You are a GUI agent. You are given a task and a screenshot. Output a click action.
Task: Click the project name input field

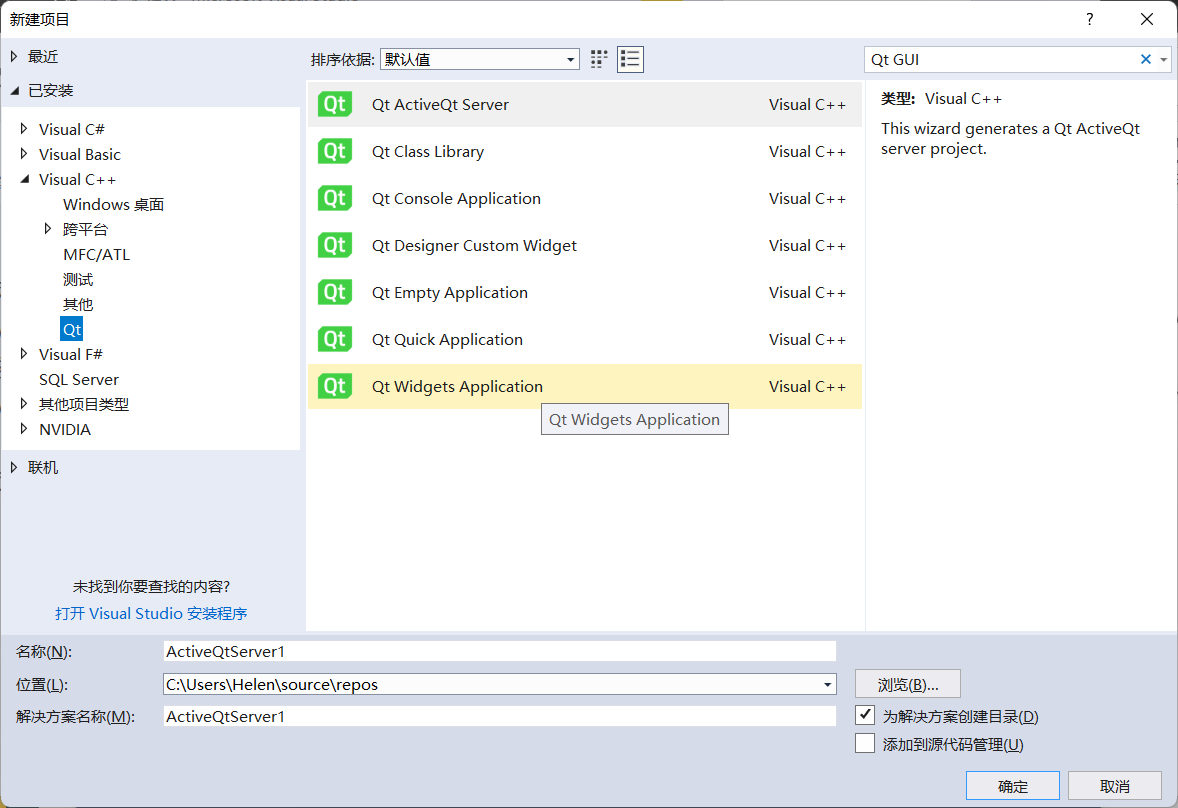500,651
